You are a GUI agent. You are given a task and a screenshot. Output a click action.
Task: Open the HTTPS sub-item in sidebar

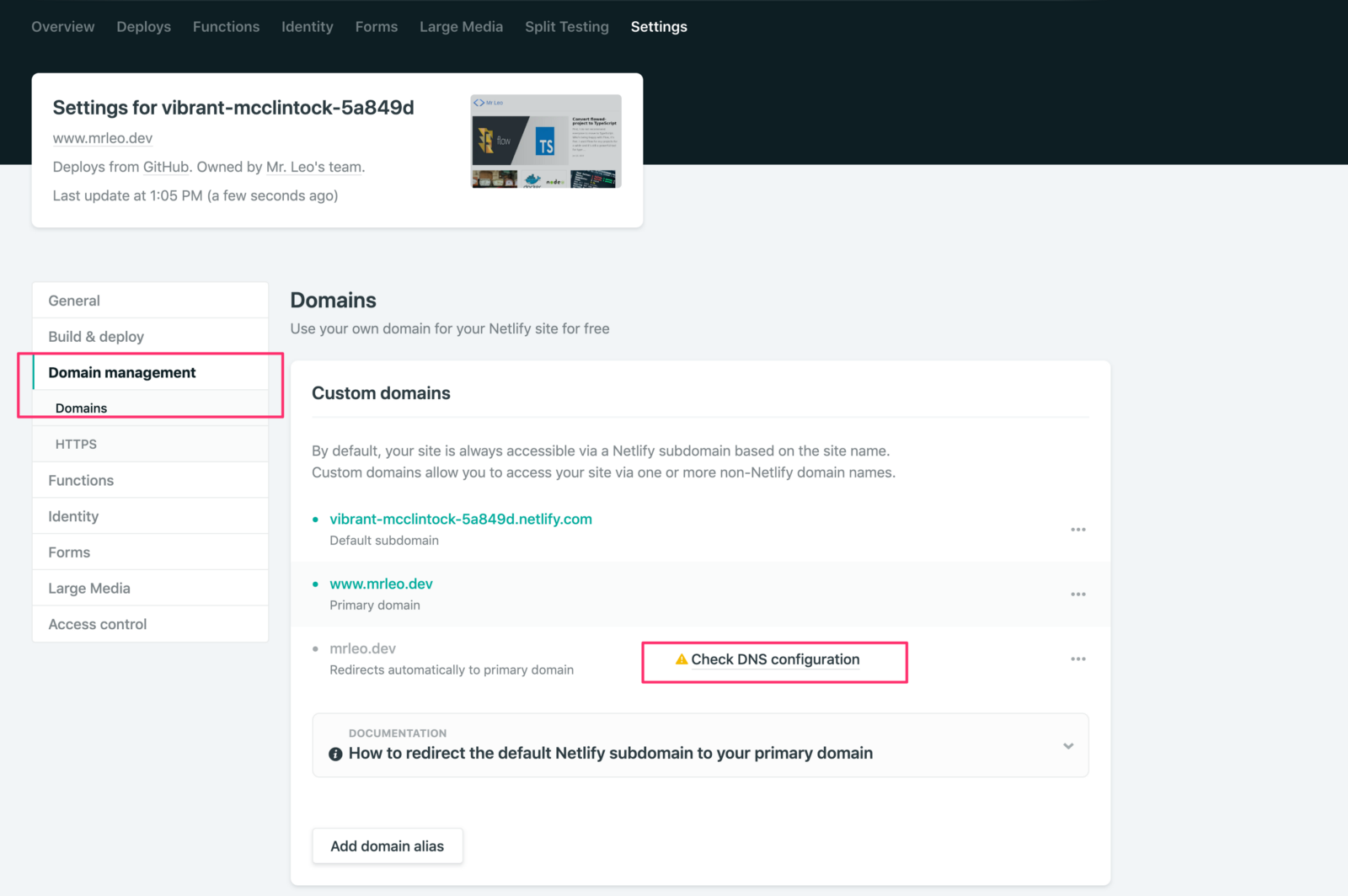(x=150, y=445)
